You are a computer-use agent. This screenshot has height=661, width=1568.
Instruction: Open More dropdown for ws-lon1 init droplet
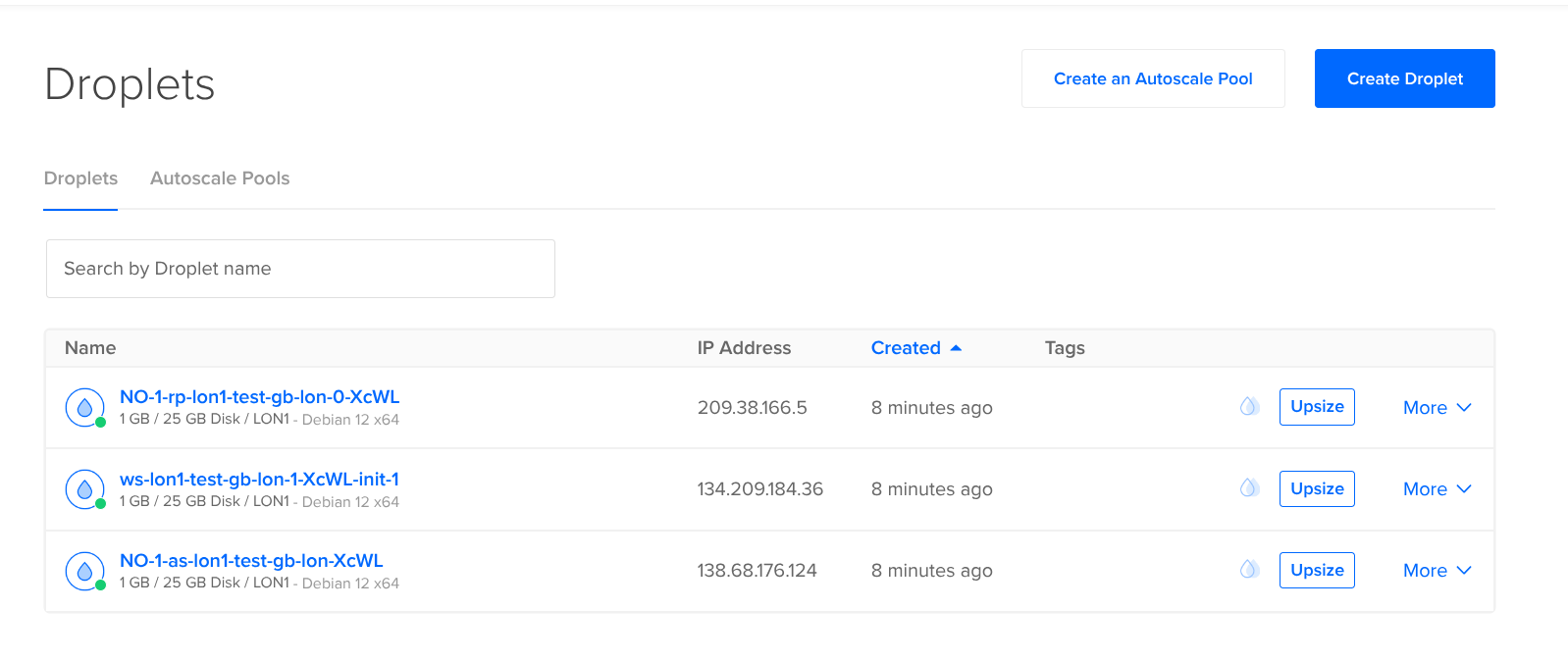(1437, 488)
